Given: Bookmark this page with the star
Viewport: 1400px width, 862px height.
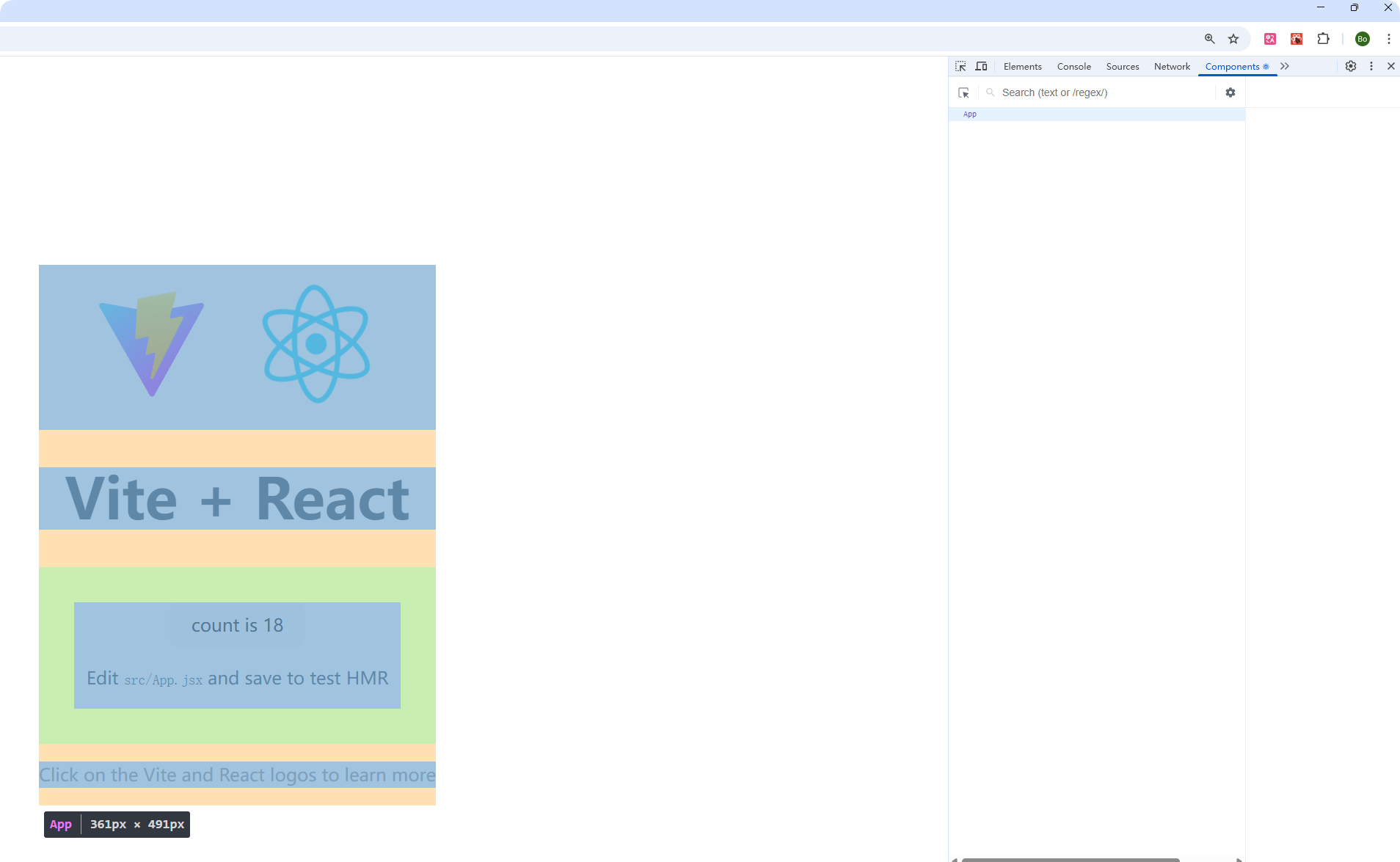Looking at the screenshot, I should 1233,39.
